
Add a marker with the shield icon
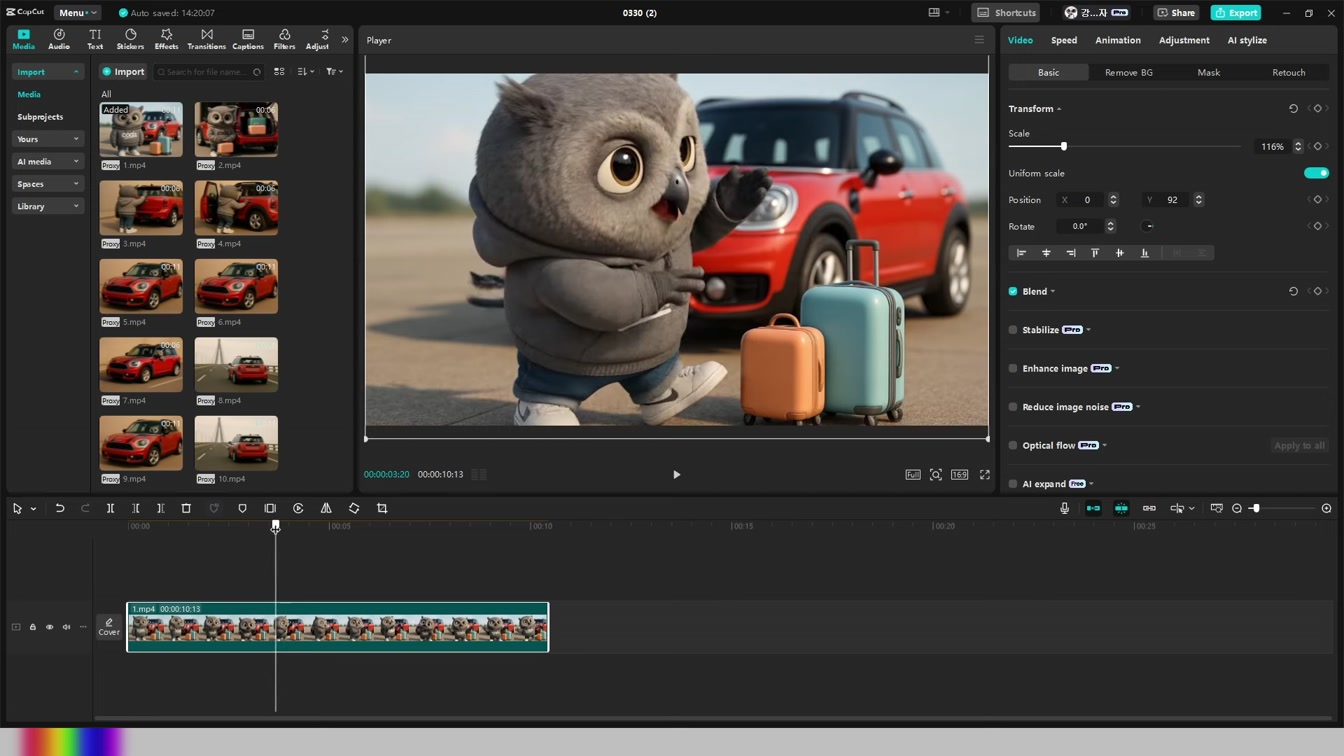coord(242,508)
